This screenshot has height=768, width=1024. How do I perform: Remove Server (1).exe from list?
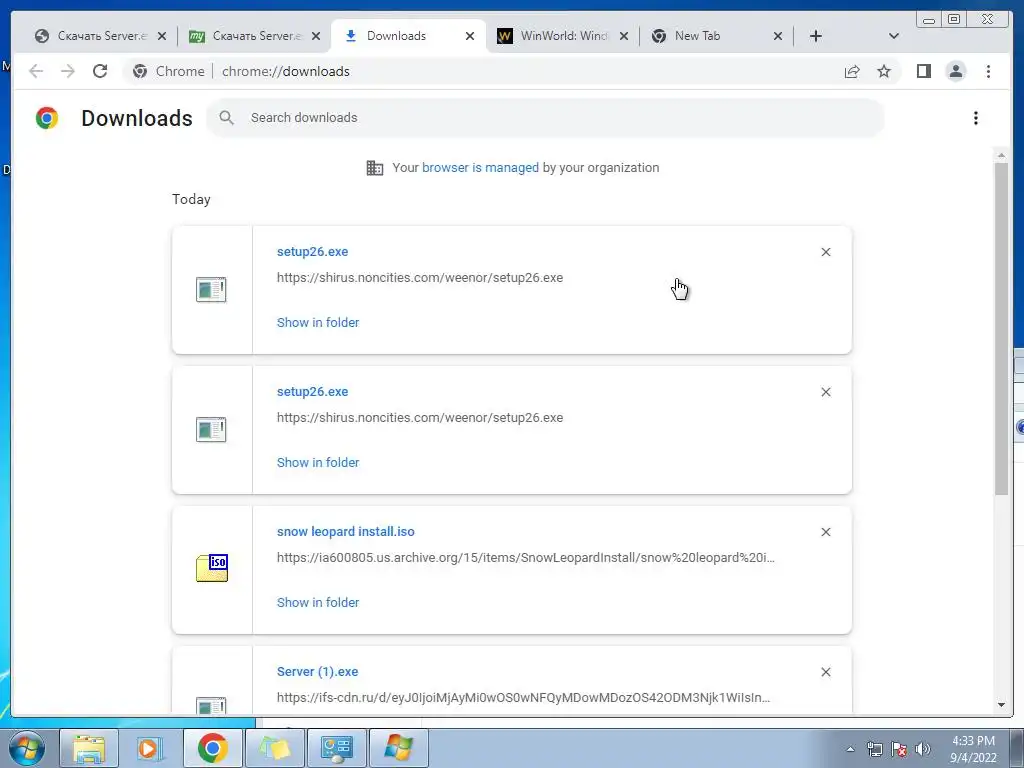click(x=825, y=672)
